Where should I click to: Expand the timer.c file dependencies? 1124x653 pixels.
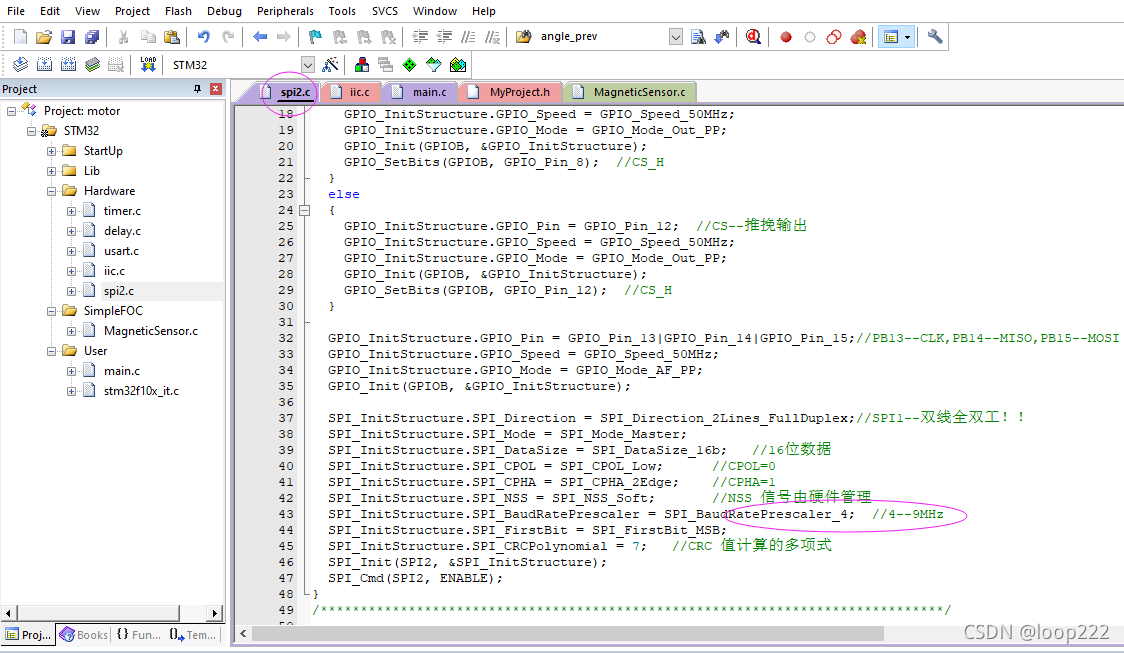(72, 211)
